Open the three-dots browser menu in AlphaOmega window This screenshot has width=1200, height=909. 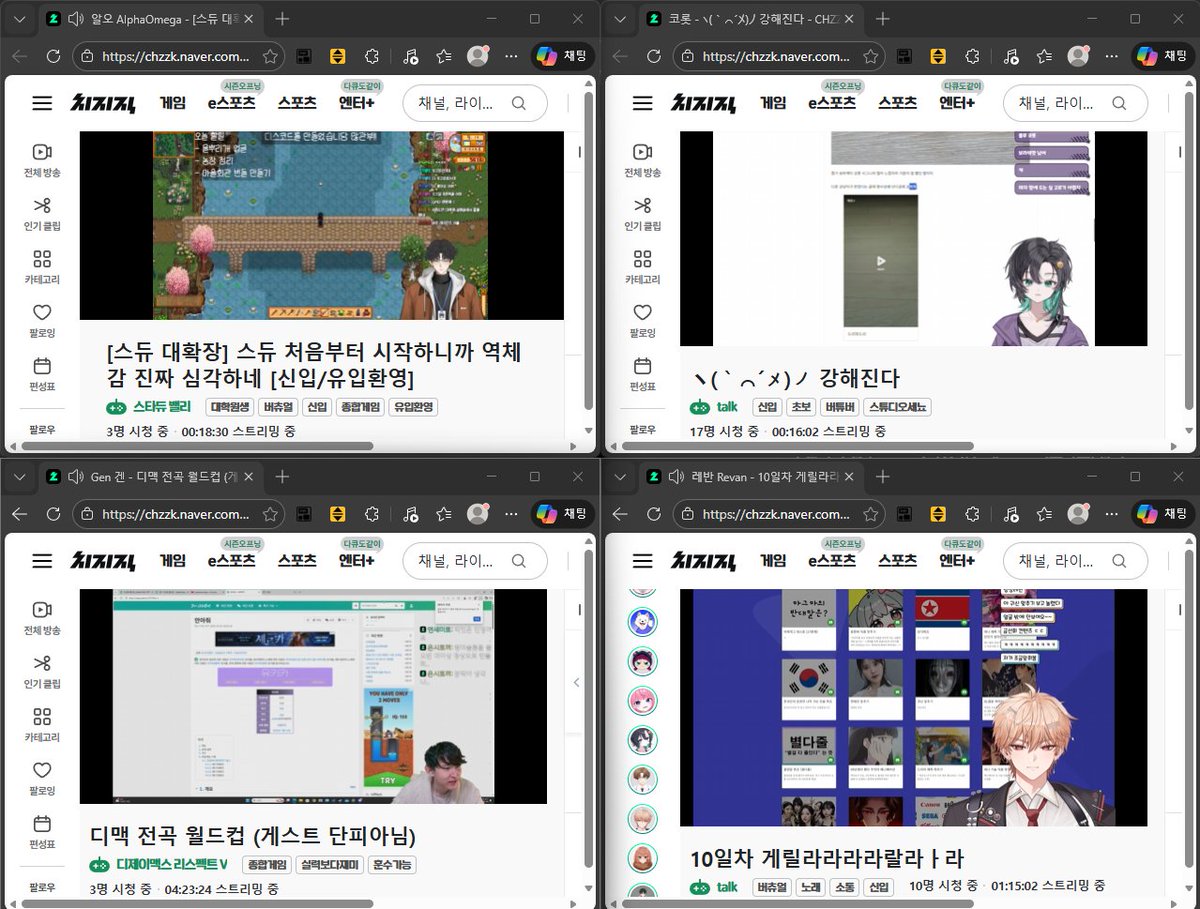(511, 57)
